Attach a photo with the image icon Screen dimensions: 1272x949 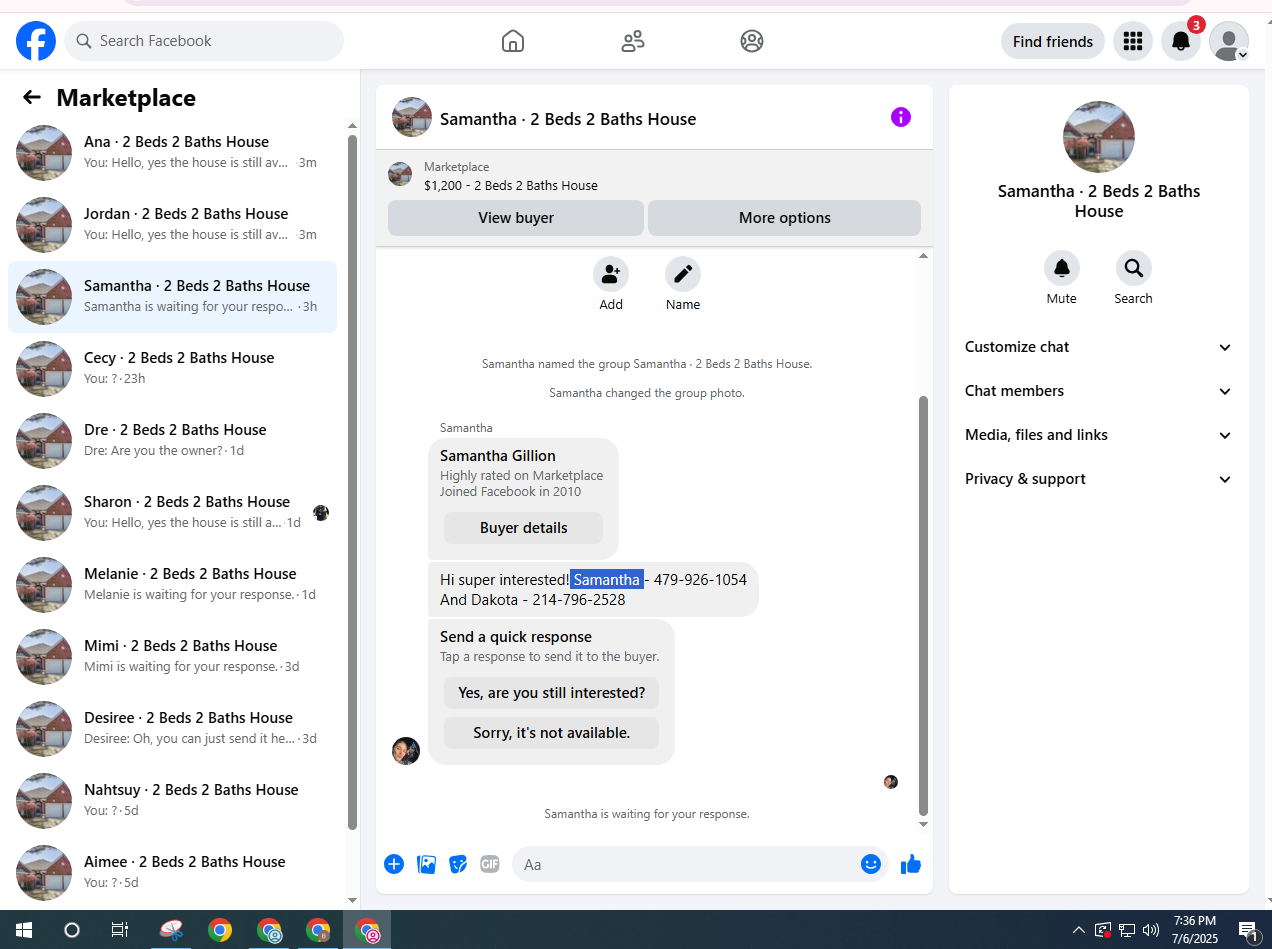tap(426, 864)
